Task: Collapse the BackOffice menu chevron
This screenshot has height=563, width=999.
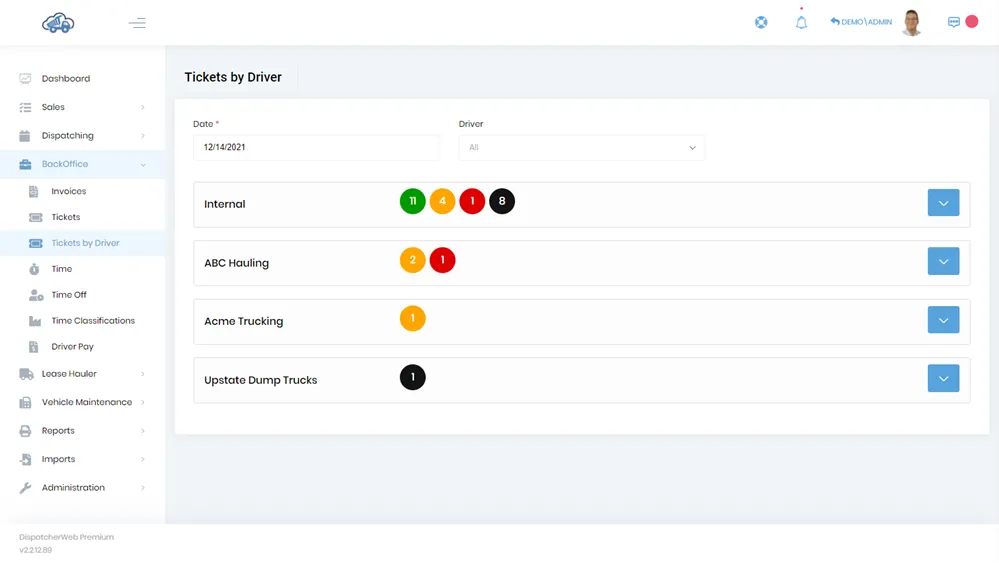Action: (x=143, y=164)
